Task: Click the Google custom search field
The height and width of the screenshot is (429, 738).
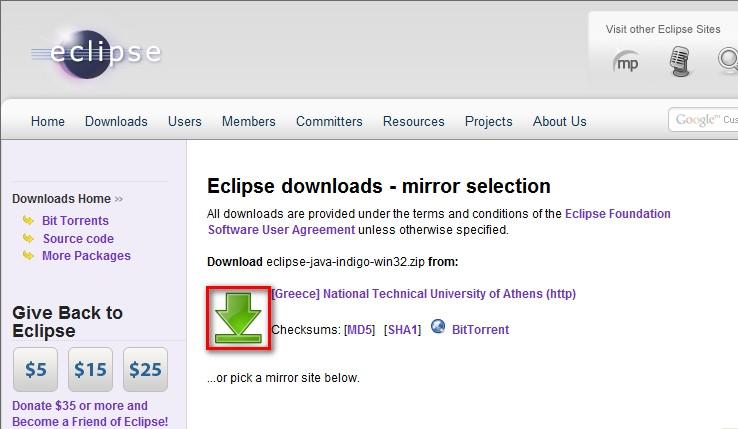Action: pyautogui.click(x=703, y=120)
